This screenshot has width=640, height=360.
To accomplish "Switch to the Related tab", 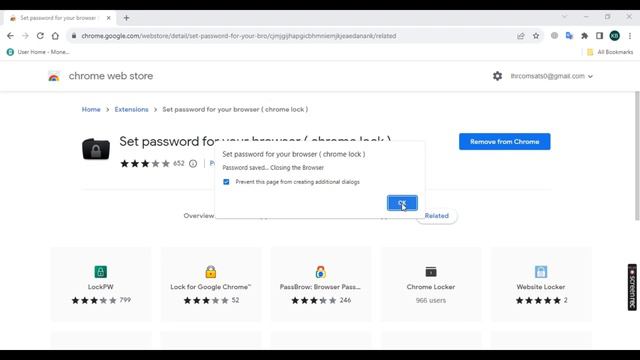I will pos(436,216).
